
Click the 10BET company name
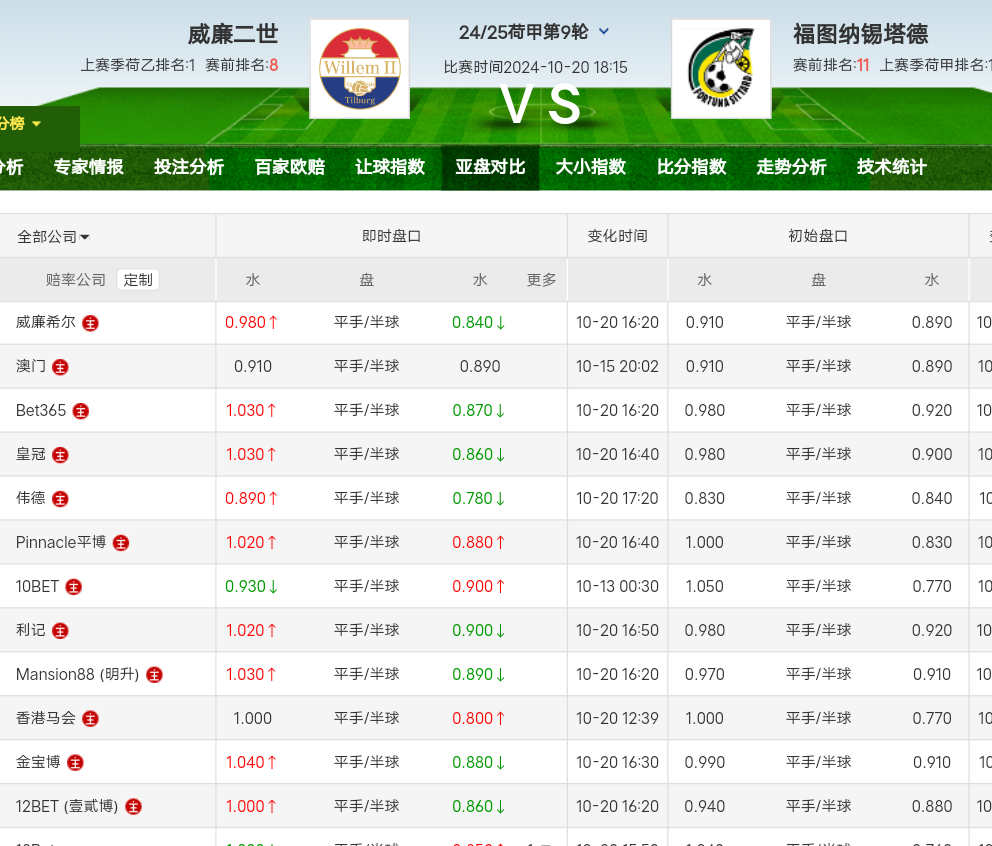click(x=37, y=586)
